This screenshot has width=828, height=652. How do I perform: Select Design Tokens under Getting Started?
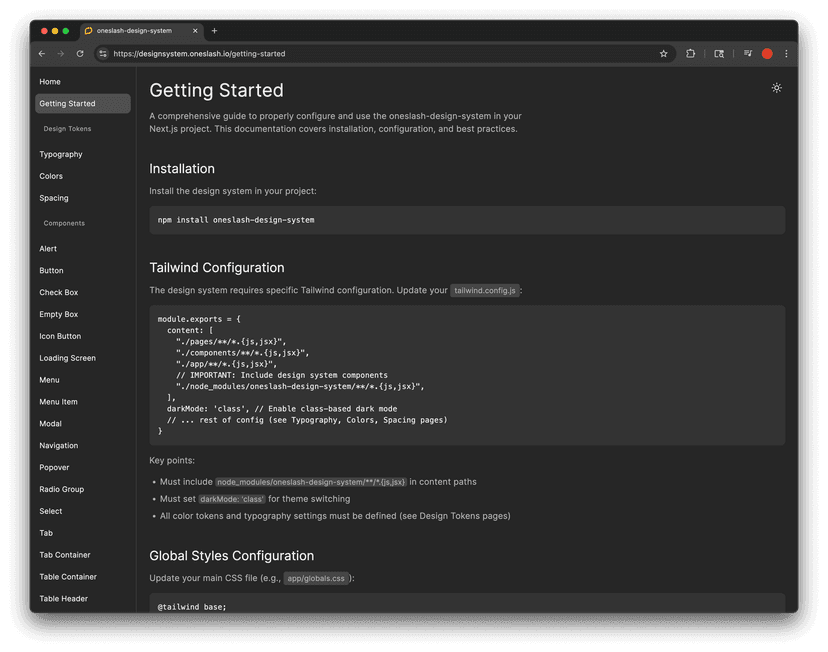[67, 128]
